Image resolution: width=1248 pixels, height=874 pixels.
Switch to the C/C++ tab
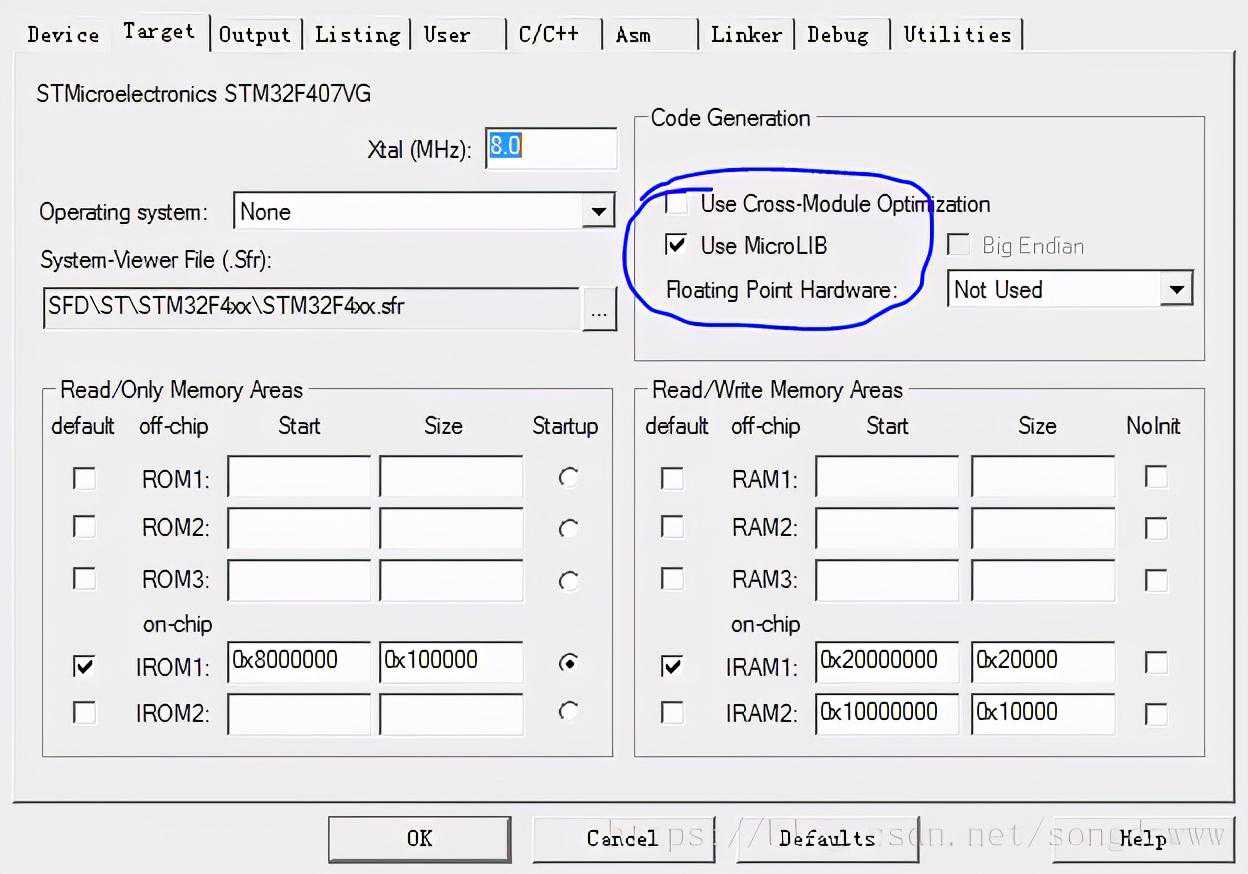click(548, 34)
